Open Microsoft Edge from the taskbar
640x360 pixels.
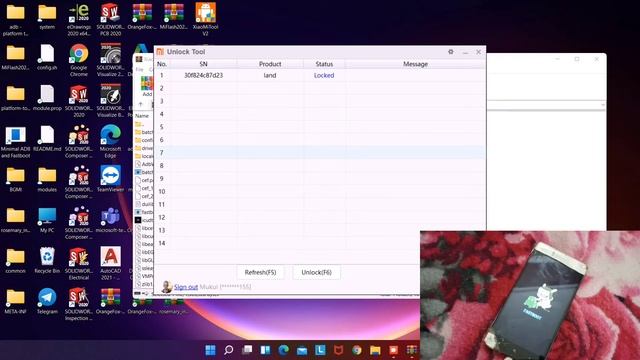click(284, 350)
